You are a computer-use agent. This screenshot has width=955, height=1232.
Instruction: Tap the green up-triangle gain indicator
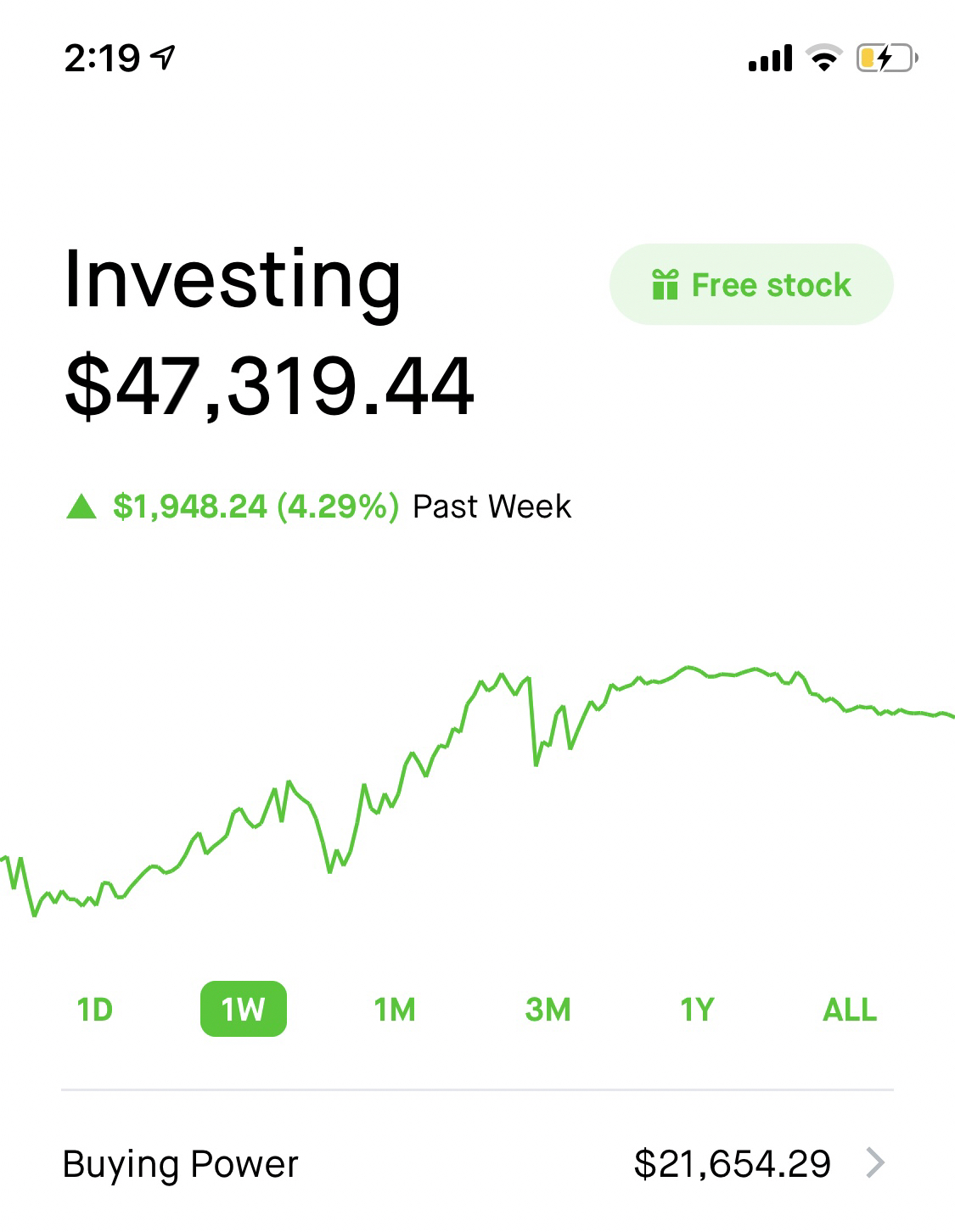[81, 507]
